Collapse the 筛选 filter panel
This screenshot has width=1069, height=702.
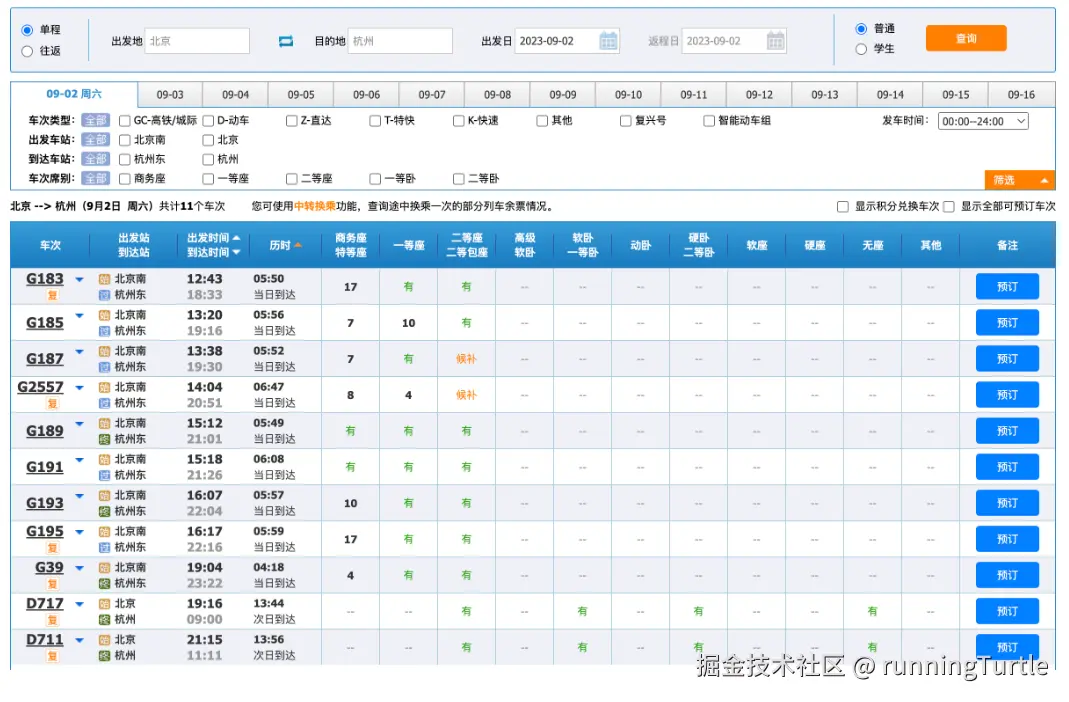pyautogui.click(x=1019, y=180)
